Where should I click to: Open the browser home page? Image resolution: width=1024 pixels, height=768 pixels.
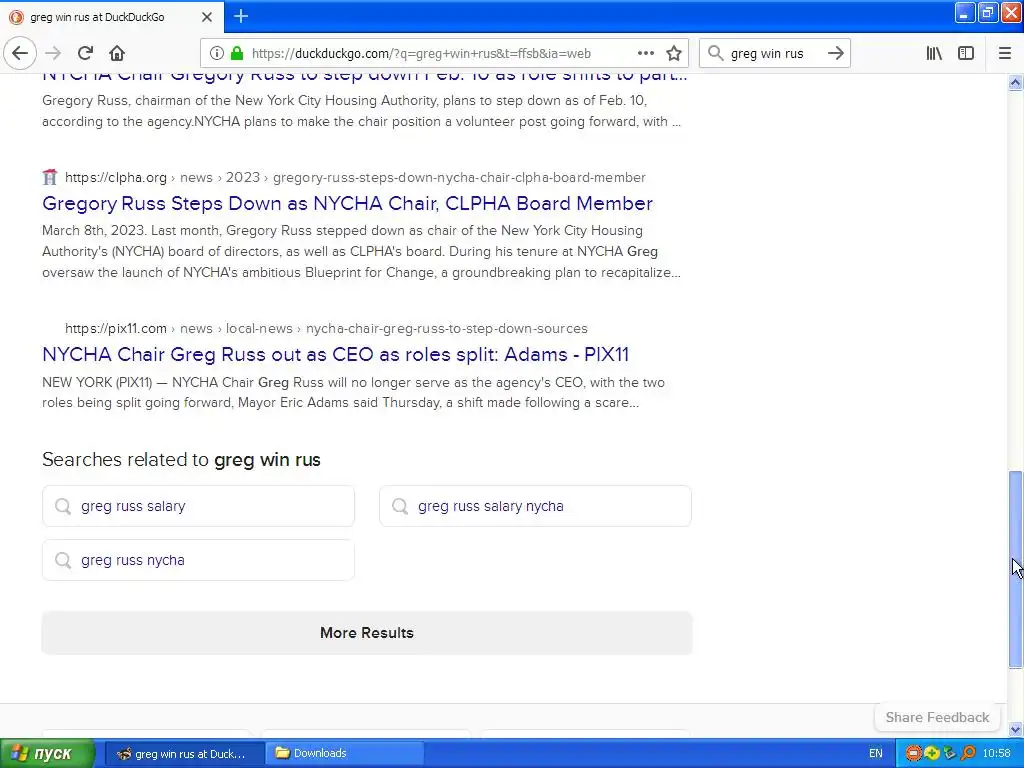click(117, 53)
